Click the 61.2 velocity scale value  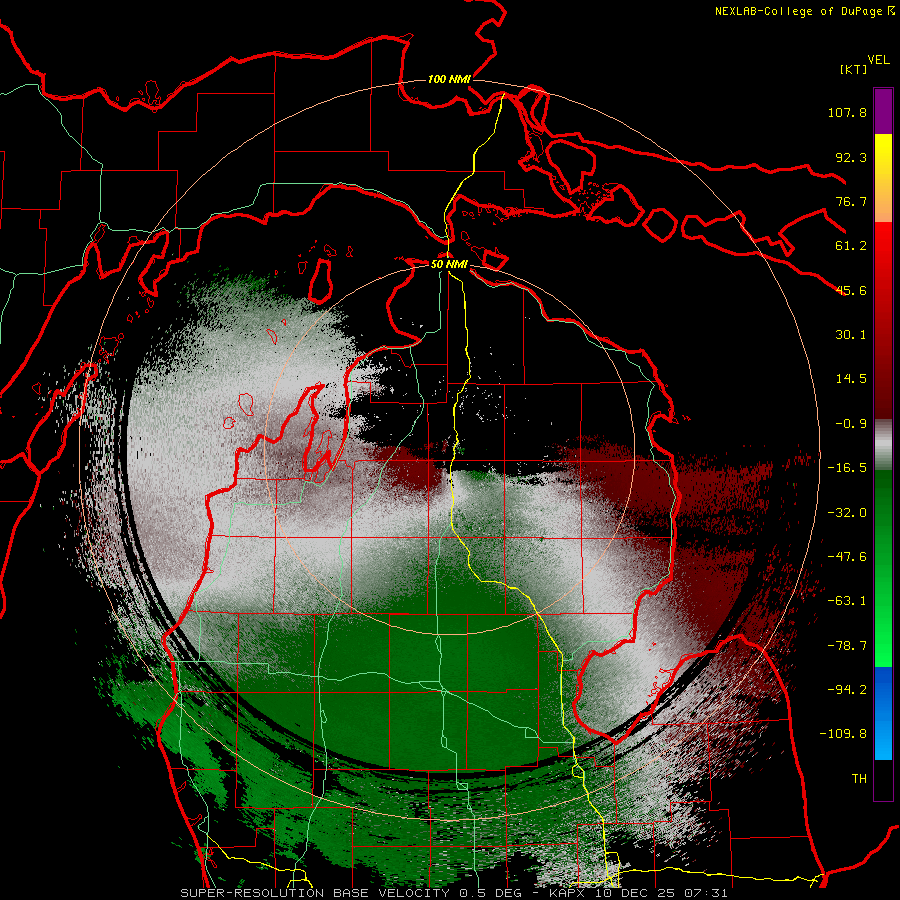click(851, 246)
